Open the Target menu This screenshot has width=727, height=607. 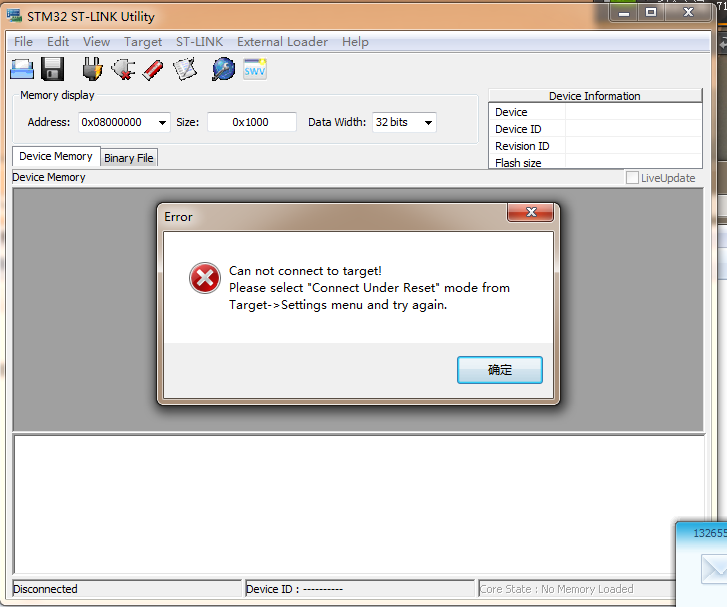(x=143, y=42)
